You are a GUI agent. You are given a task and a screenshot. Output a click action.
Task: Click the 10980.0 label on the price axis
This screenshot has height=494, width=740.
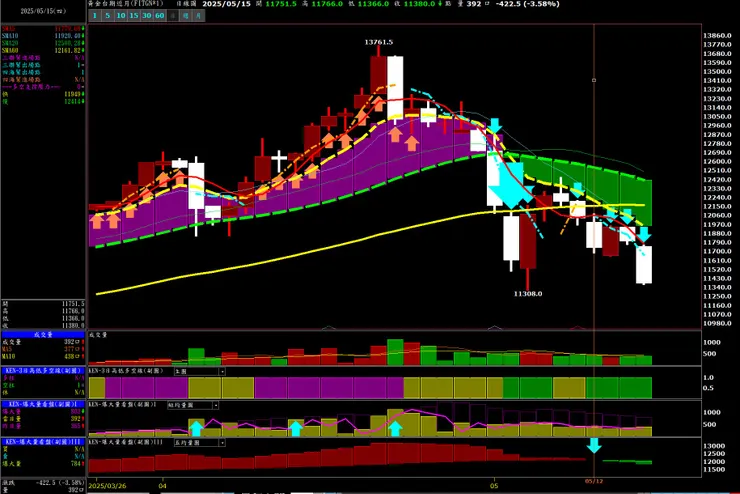pos(717,323)
